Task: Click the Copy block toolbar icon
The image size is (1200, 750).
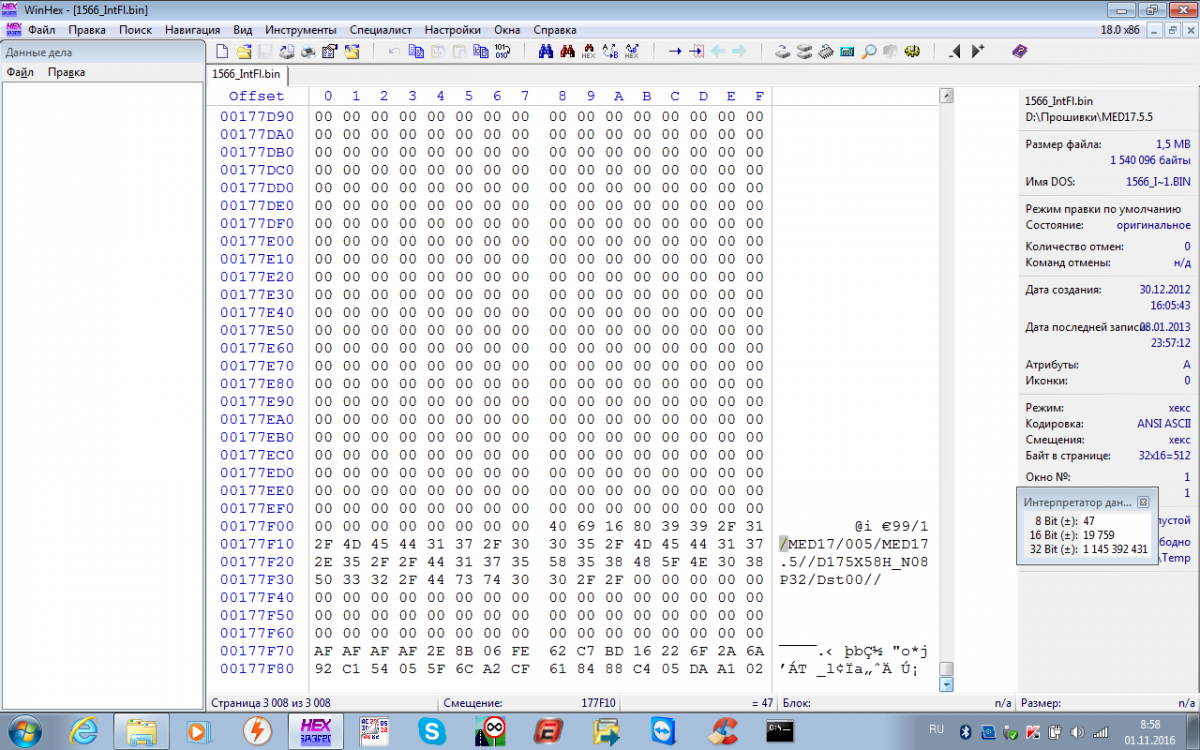Action: point(416,51)
